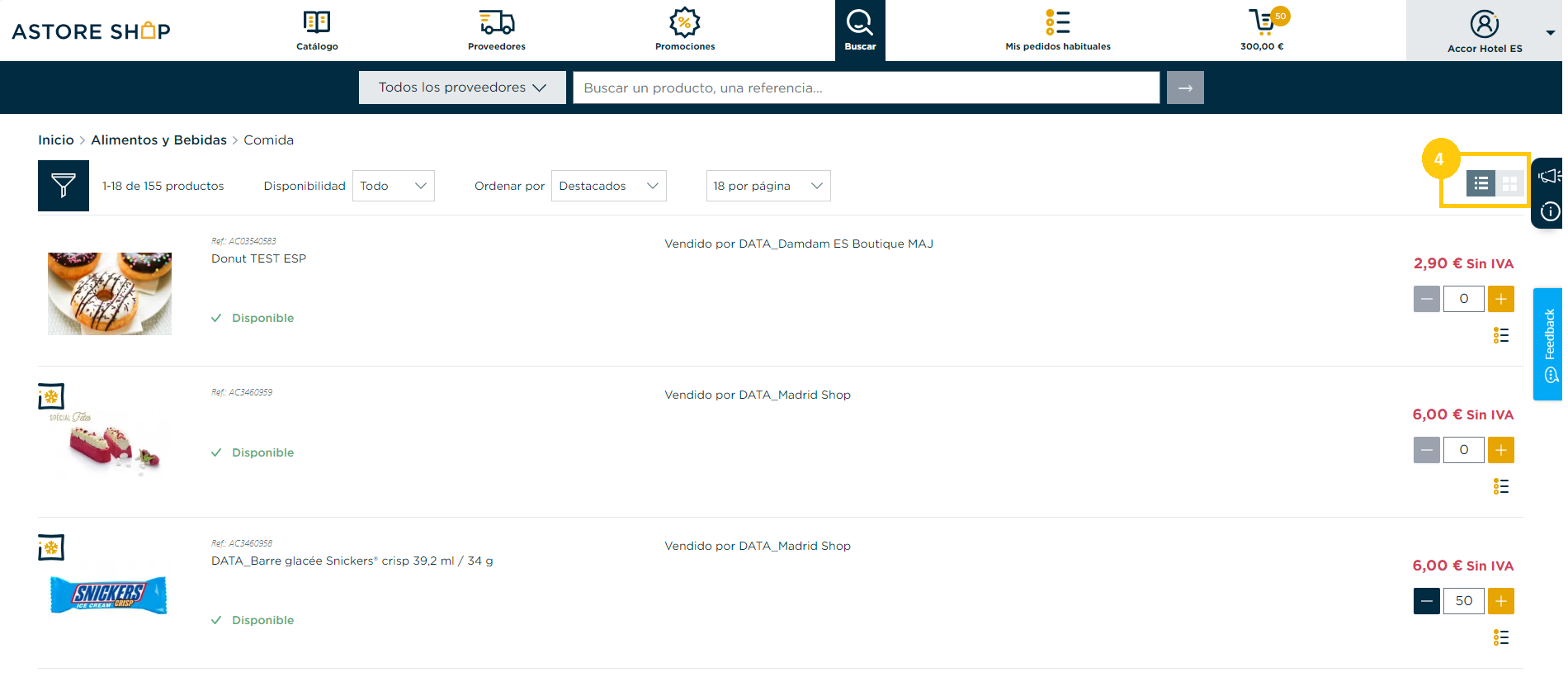
Task: Change the 18 por página dropdown
Action: [x=768, y=186]
